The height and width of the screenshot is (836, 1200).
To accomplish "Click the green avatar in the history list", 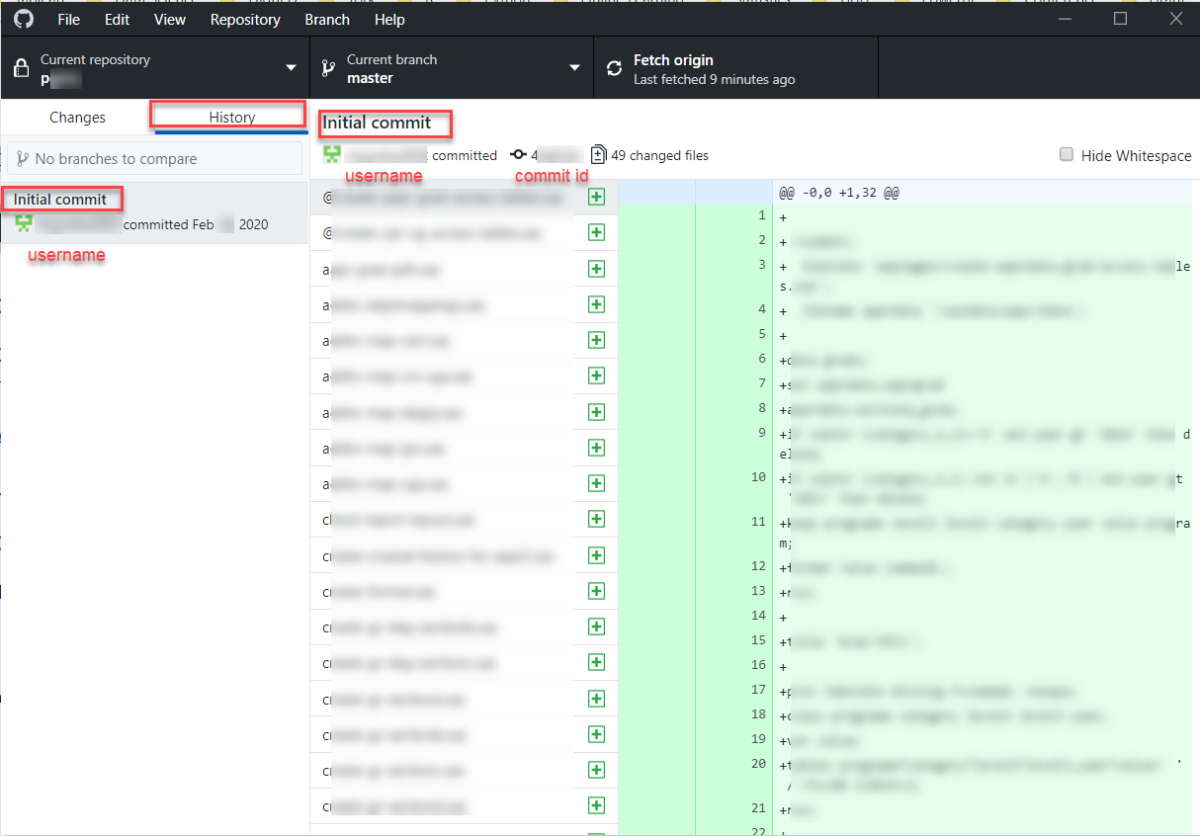I will point(24,223).
